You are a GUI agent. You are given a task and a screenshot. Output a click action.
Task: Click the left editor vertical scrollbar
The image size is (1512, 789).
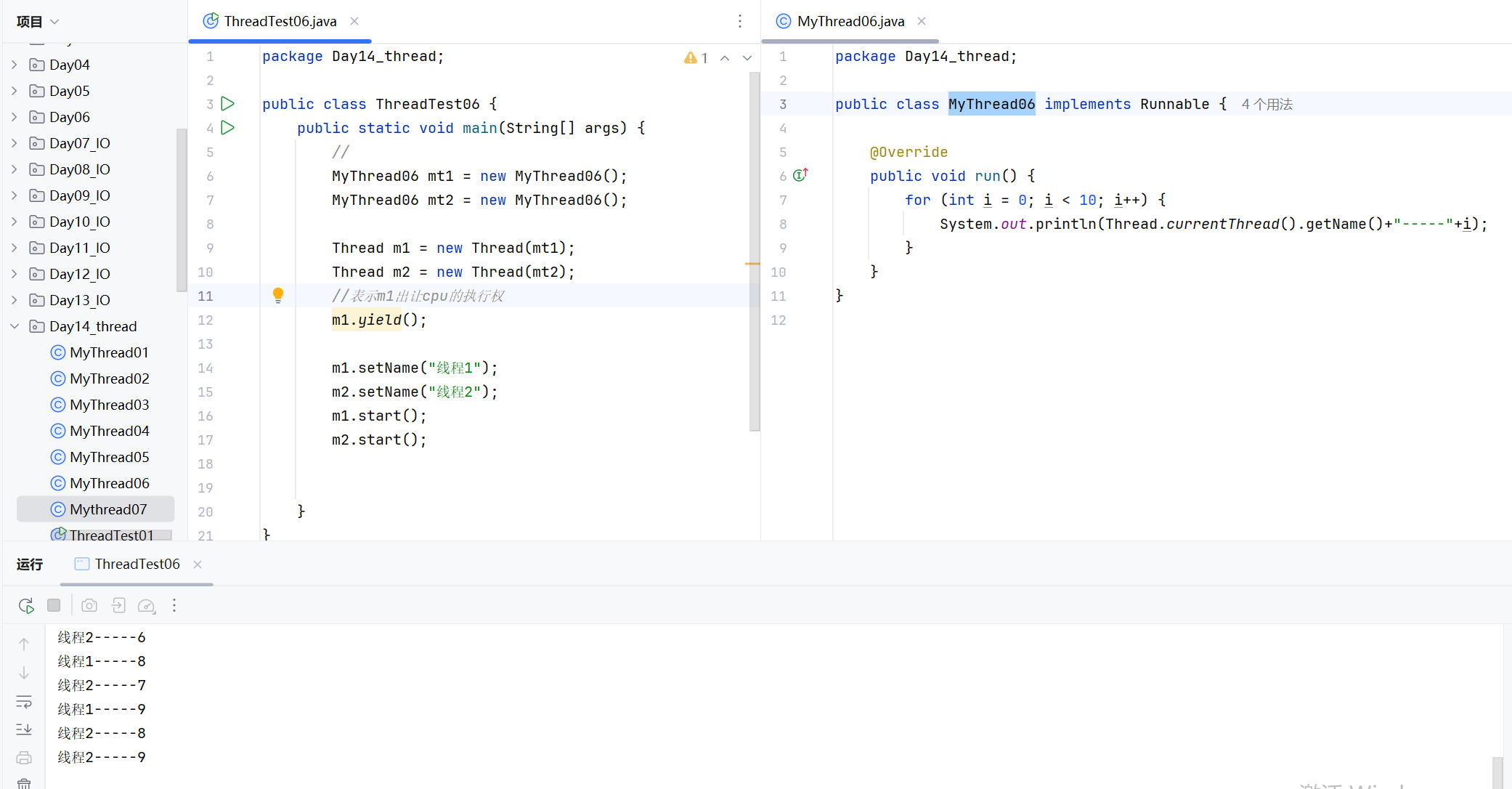(755, 251)
